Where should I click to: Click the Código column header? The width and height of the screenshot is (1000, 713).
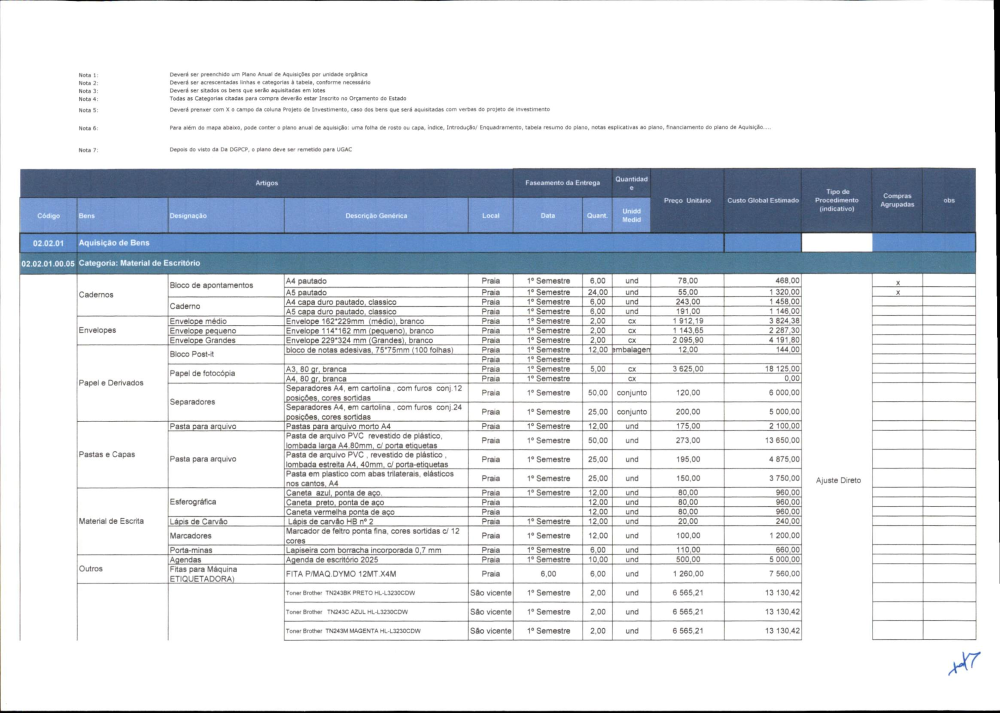pos(48,215)
